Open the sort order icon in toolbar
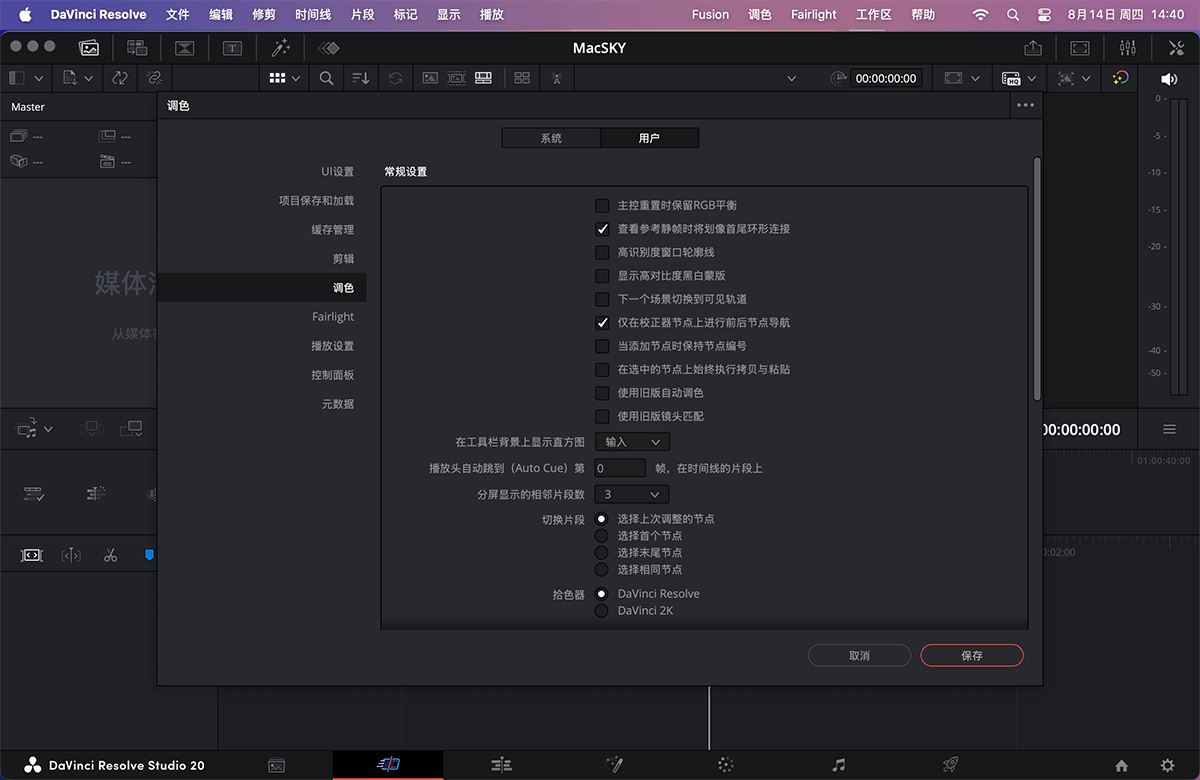Image resolution: width=1200 pixels, height=780 pixels. 360,78
